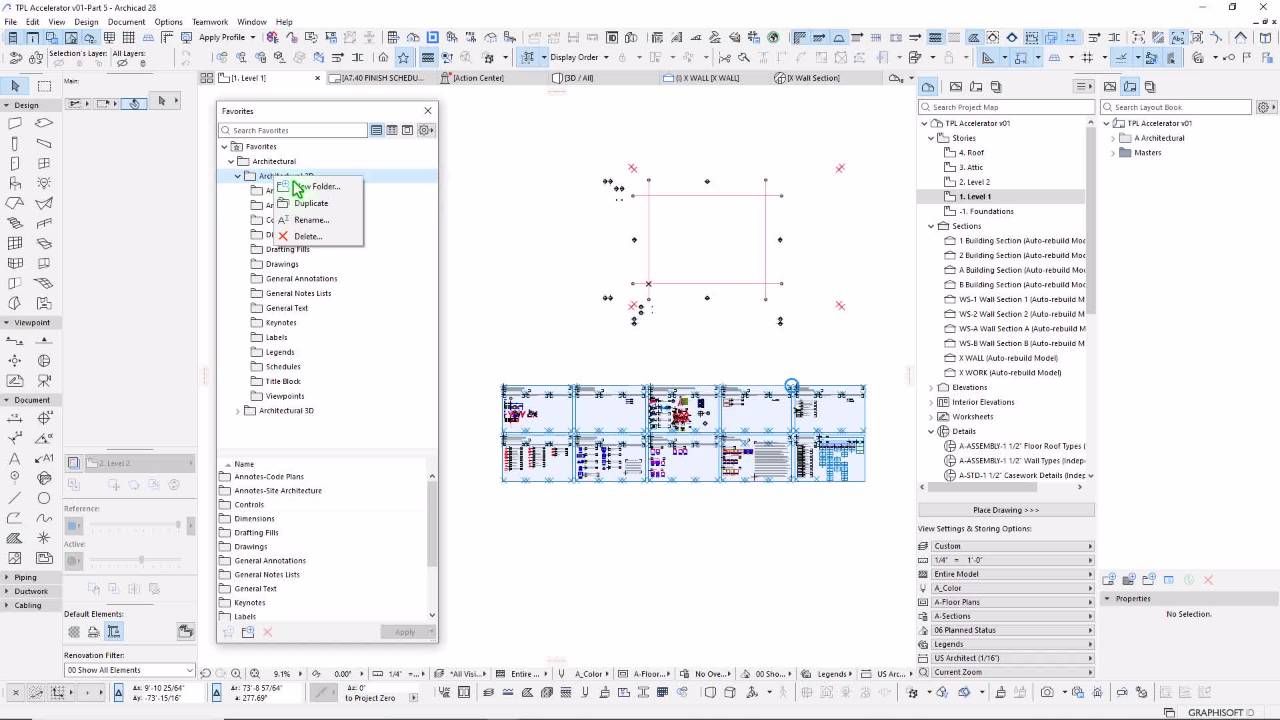Viewport: 1280px width, 720px height.
Task: Select the Arrow tool in the toolbox
Action: pyautogui.click(x=15, y=86)
